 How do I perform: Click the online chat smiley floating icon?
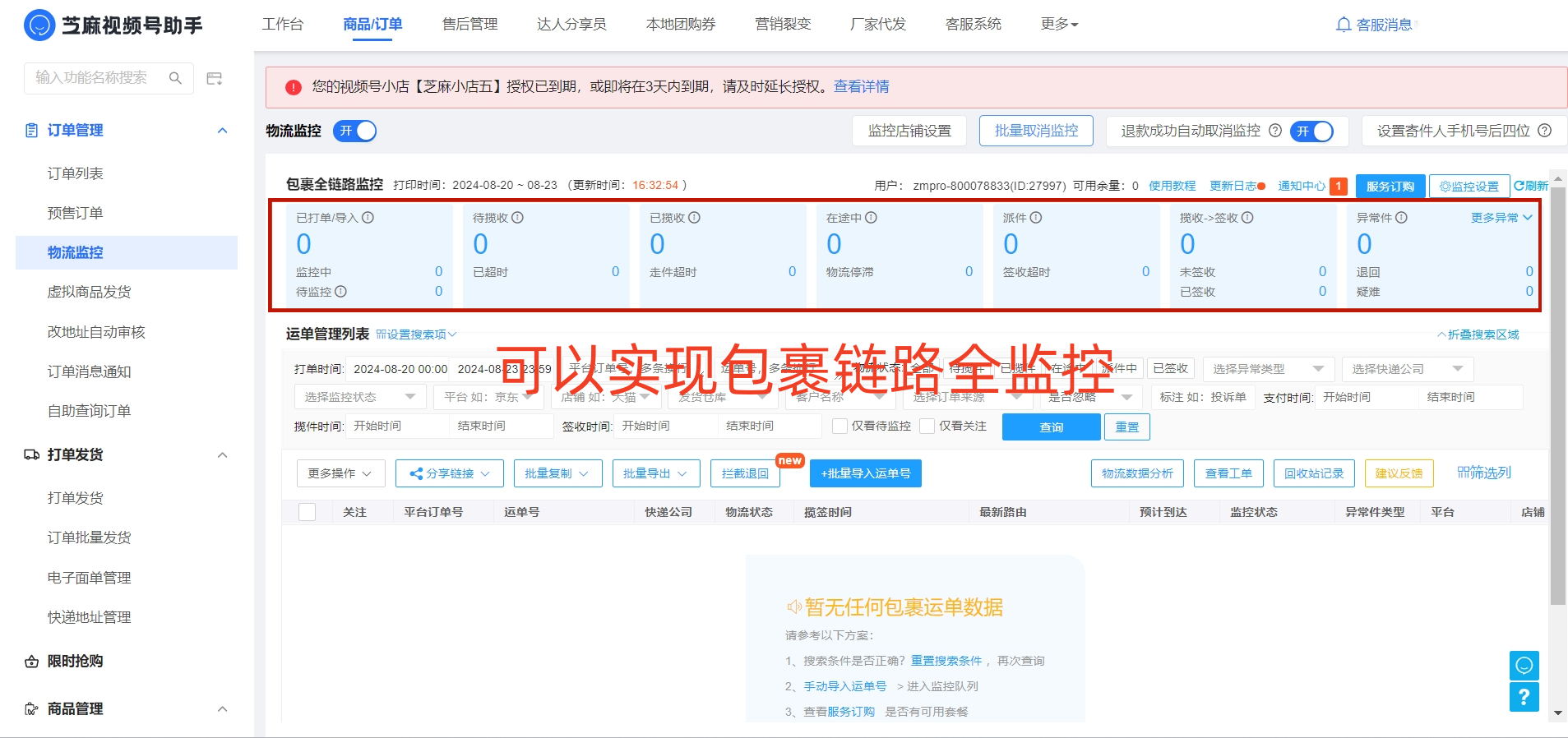pos(1524,665)
